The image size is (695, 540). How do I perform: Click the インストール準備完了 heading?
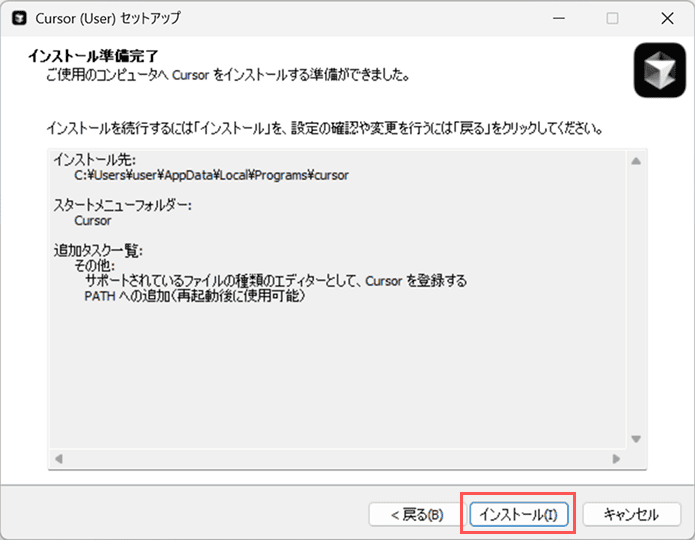point(93,56)
